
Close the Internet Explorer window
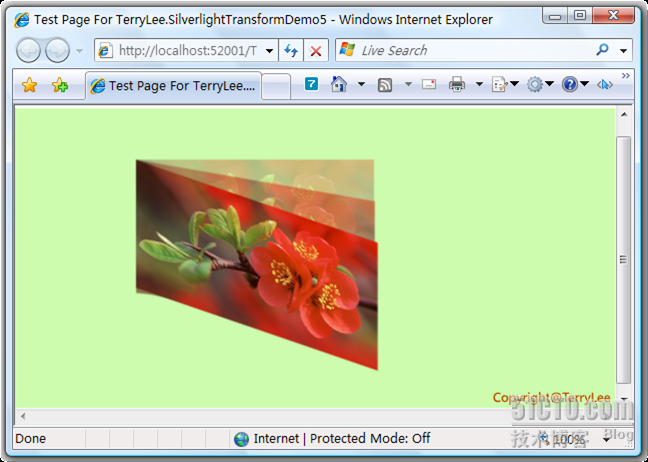(613, 16)
